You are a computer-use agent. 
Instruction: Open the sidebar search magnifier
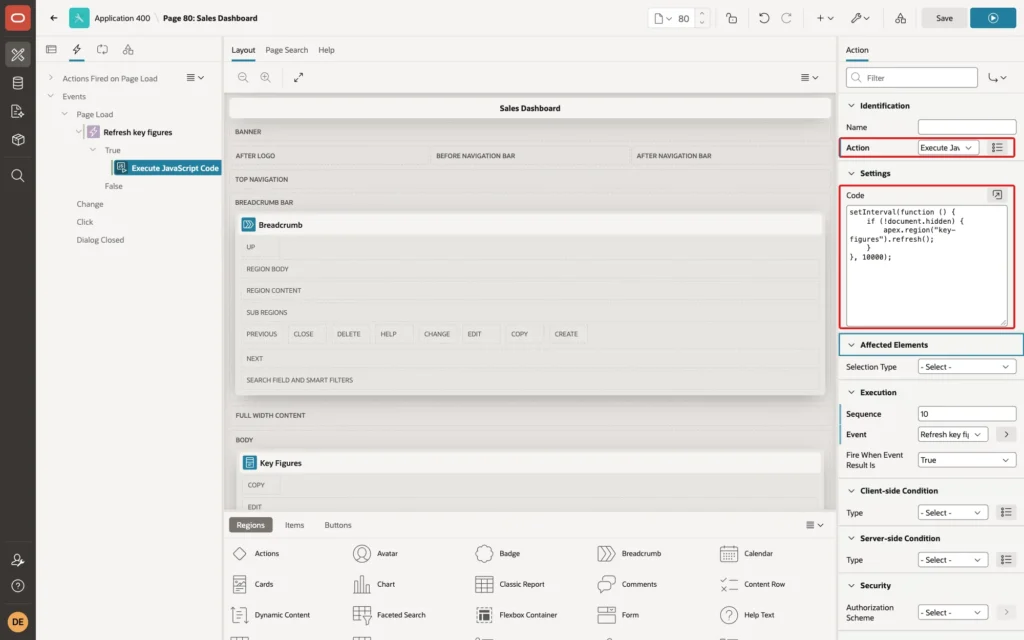coord(18,175)
